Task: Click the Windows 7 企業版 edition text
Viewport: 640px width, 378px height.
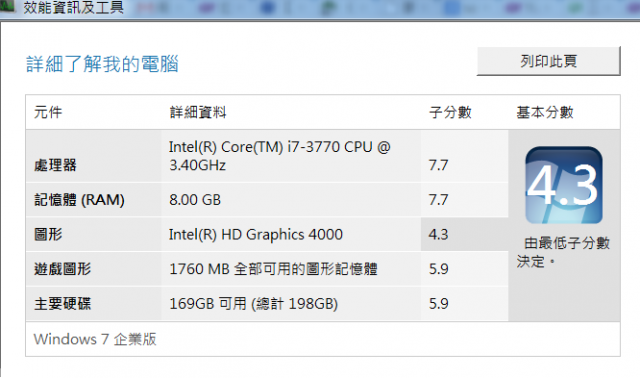Action: click(95, 339)
